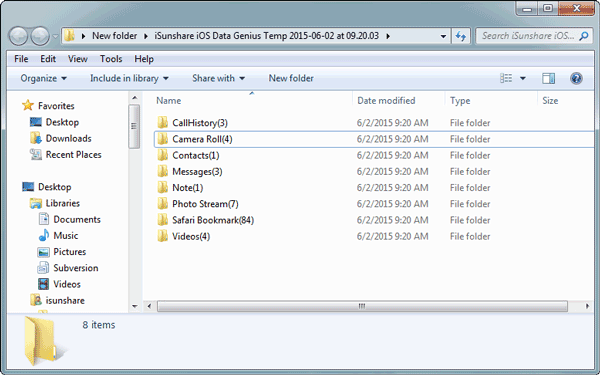The width and height of the screenshot is (600, 375).
Task: Select Contacts(1) folder icon
Action: 163,155
